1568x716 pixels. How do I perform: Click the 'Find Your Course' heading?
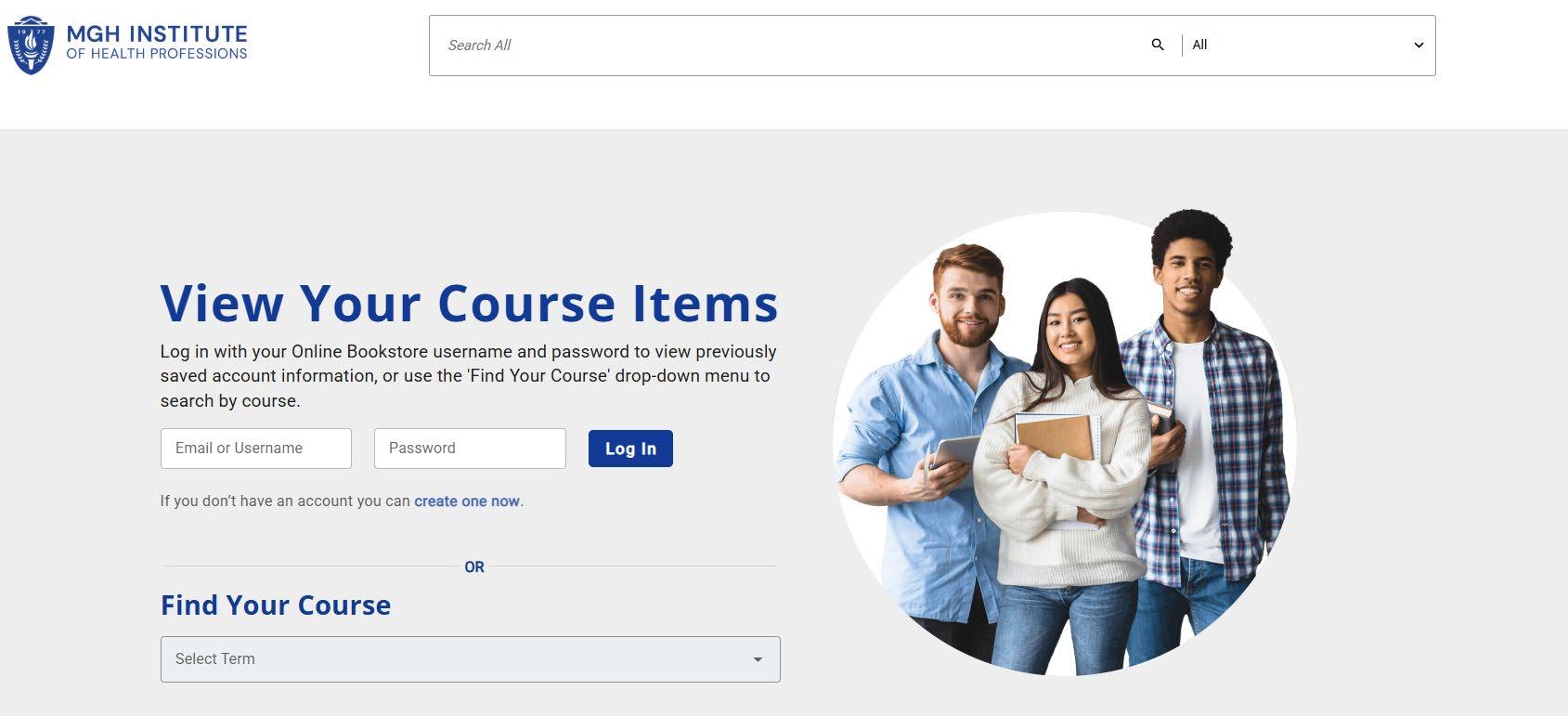[276, 605]
